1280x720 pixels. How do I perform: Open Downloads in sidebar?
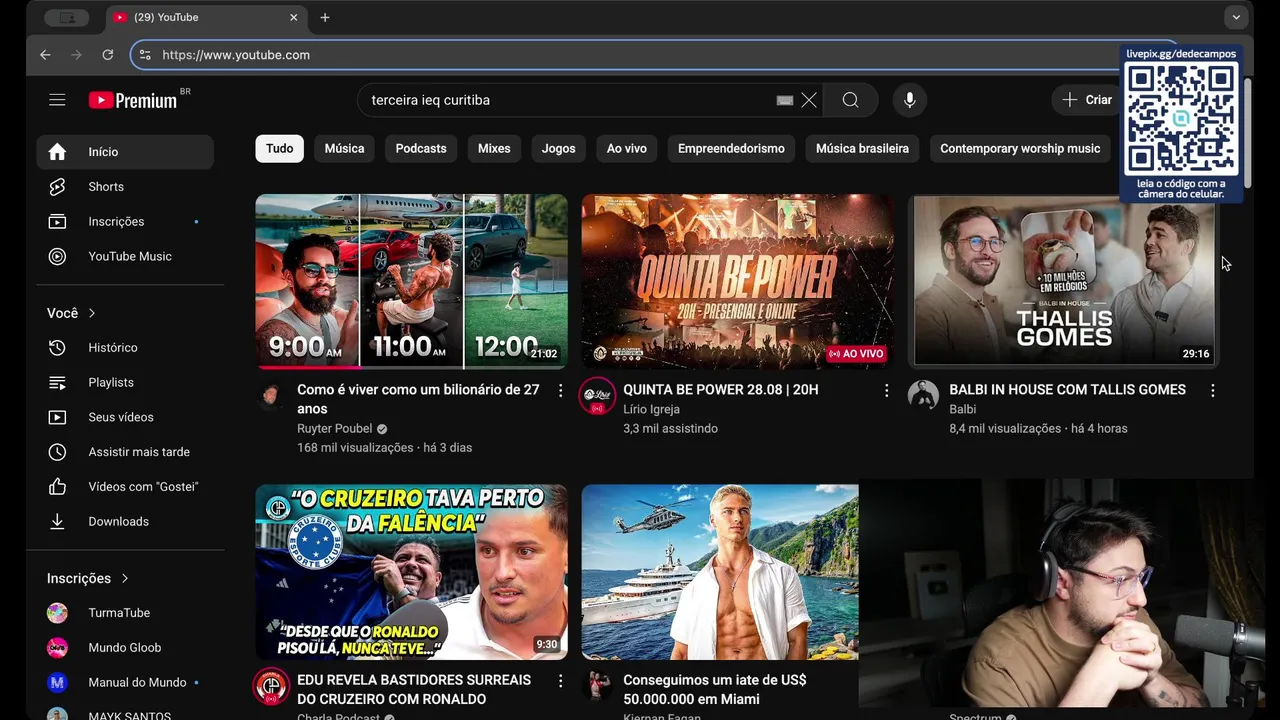click(x=125, y=522)
